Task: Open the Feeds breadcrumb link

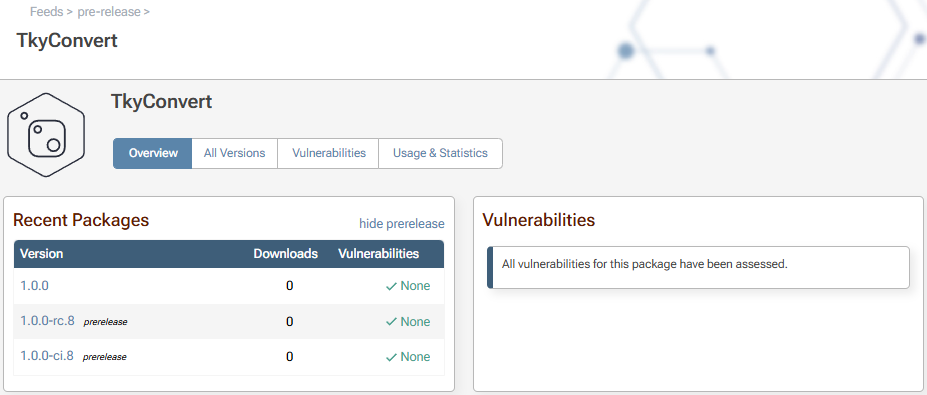Action: click(x=46, y=11)
